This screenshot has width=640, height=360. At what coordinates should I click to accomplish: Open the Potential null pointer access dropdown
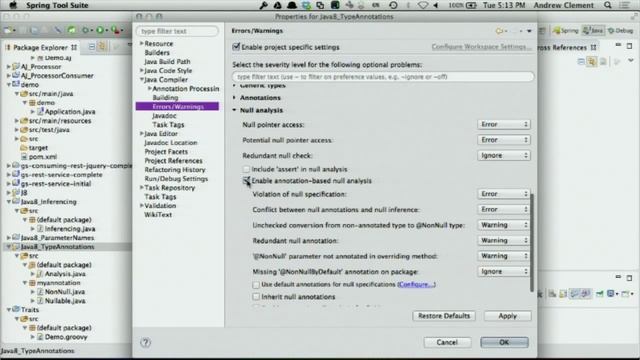point(504,140)
